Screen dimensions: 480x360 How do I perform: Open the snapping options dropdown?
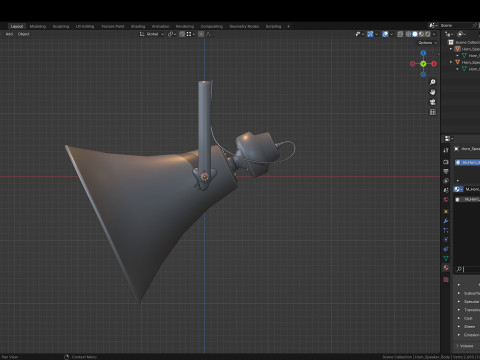(x=191, y=34)
